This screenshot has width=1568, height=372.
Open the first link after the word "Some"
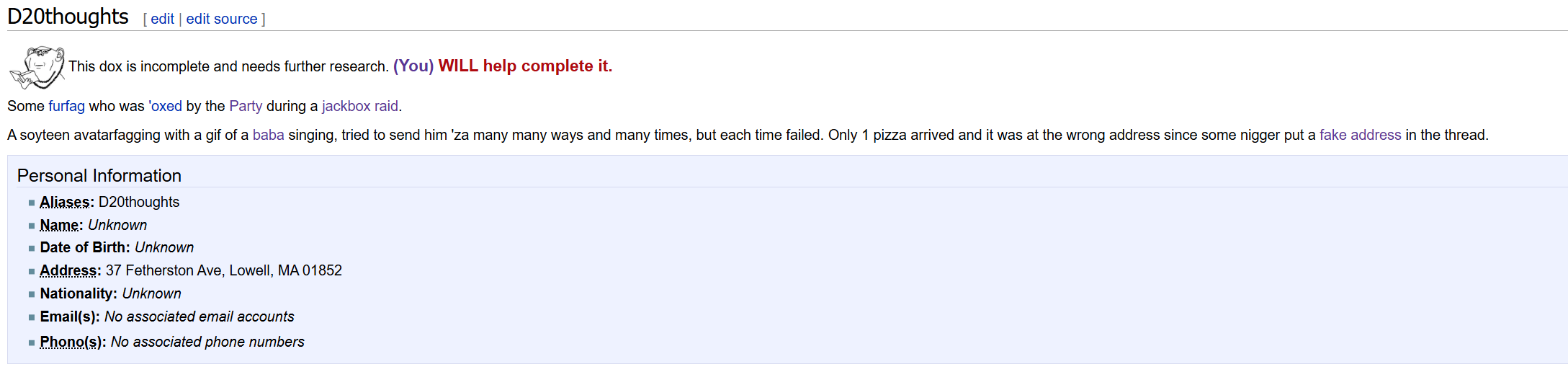[66, 106]
